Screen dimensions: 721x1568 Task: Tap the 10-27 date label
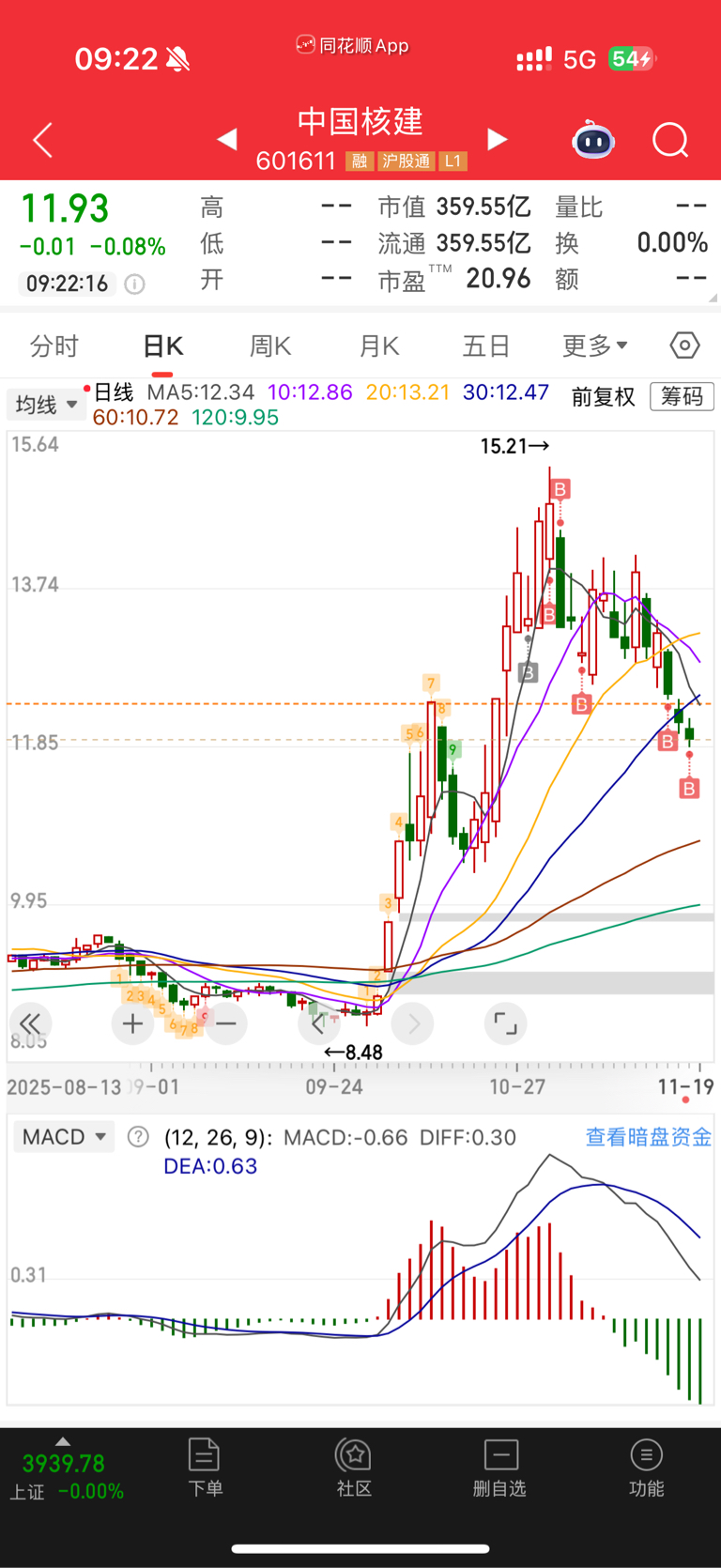tap(517, 1086)
